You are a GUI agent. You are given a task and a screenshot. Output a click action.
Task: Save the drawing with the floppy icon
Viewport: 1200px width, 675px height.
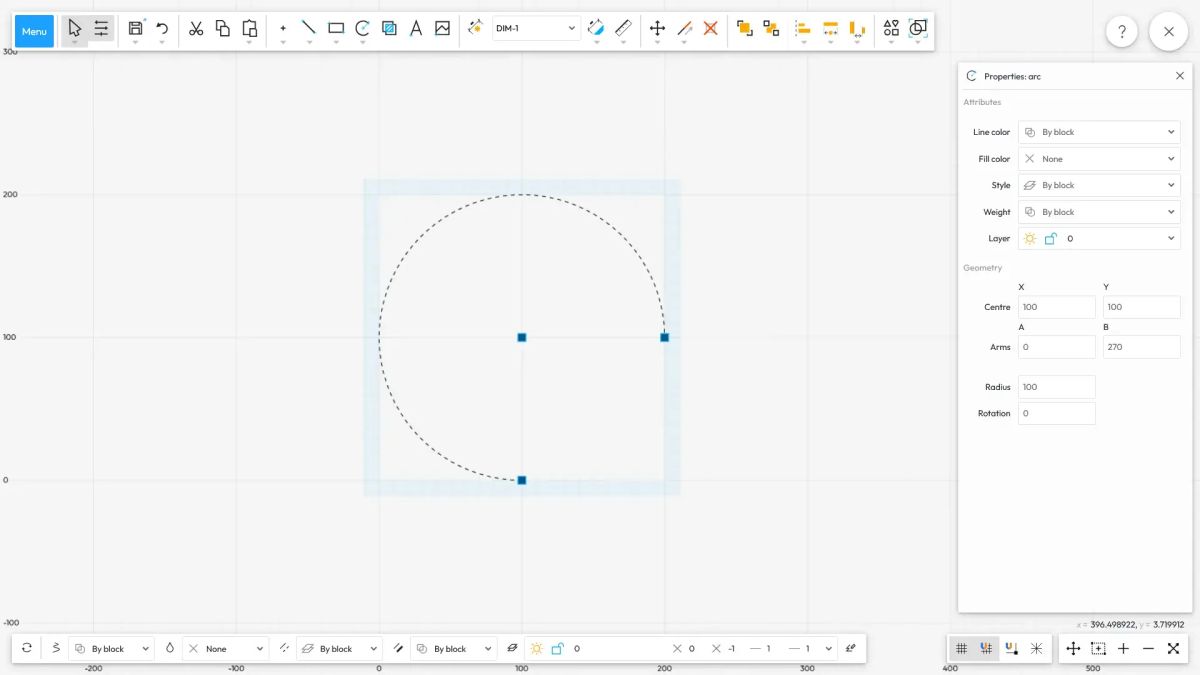tap(135, 28)
